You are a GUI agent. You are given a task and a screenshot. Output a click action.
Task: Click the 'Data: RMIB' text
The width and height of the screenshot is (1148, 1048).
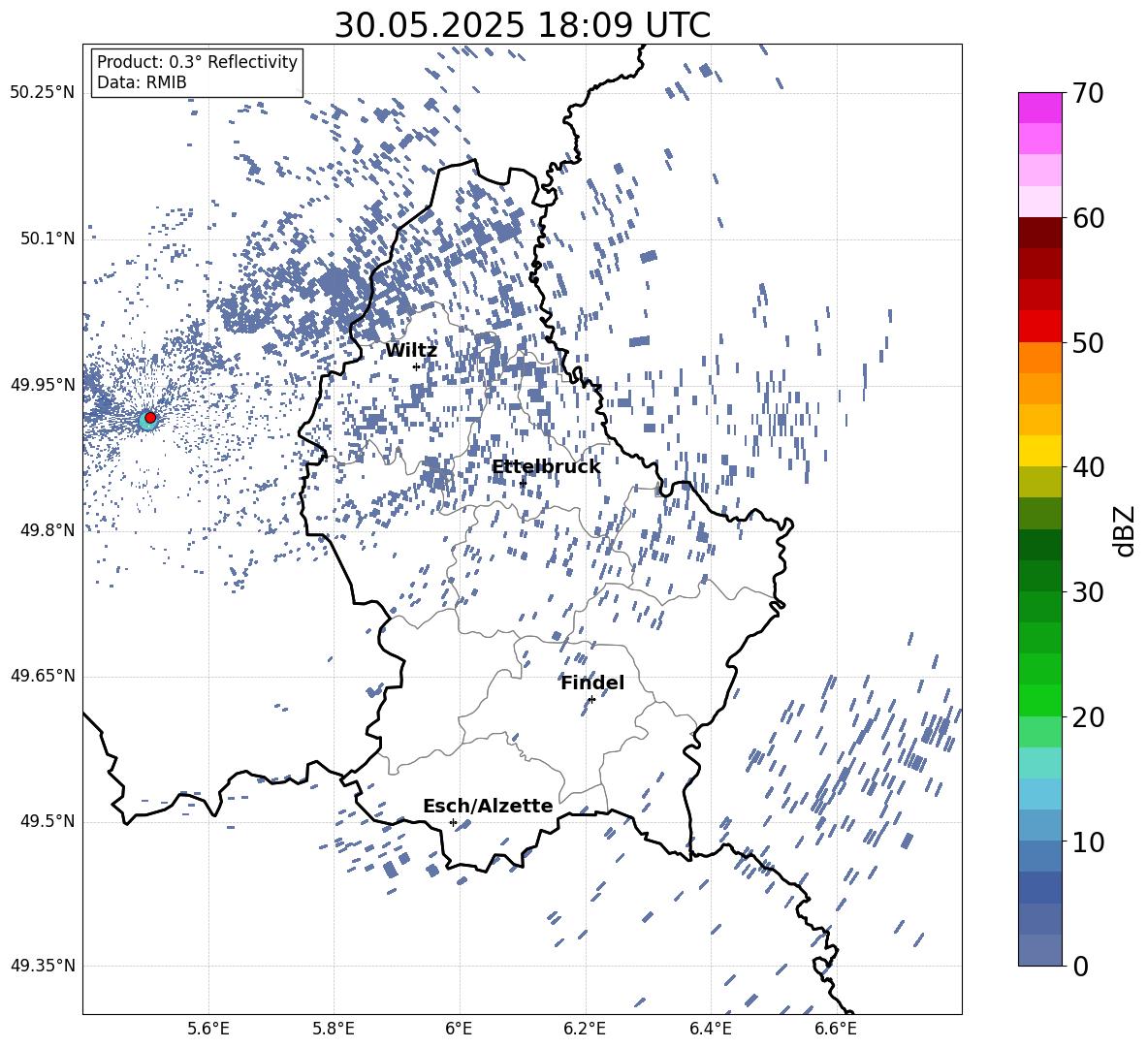142,82
